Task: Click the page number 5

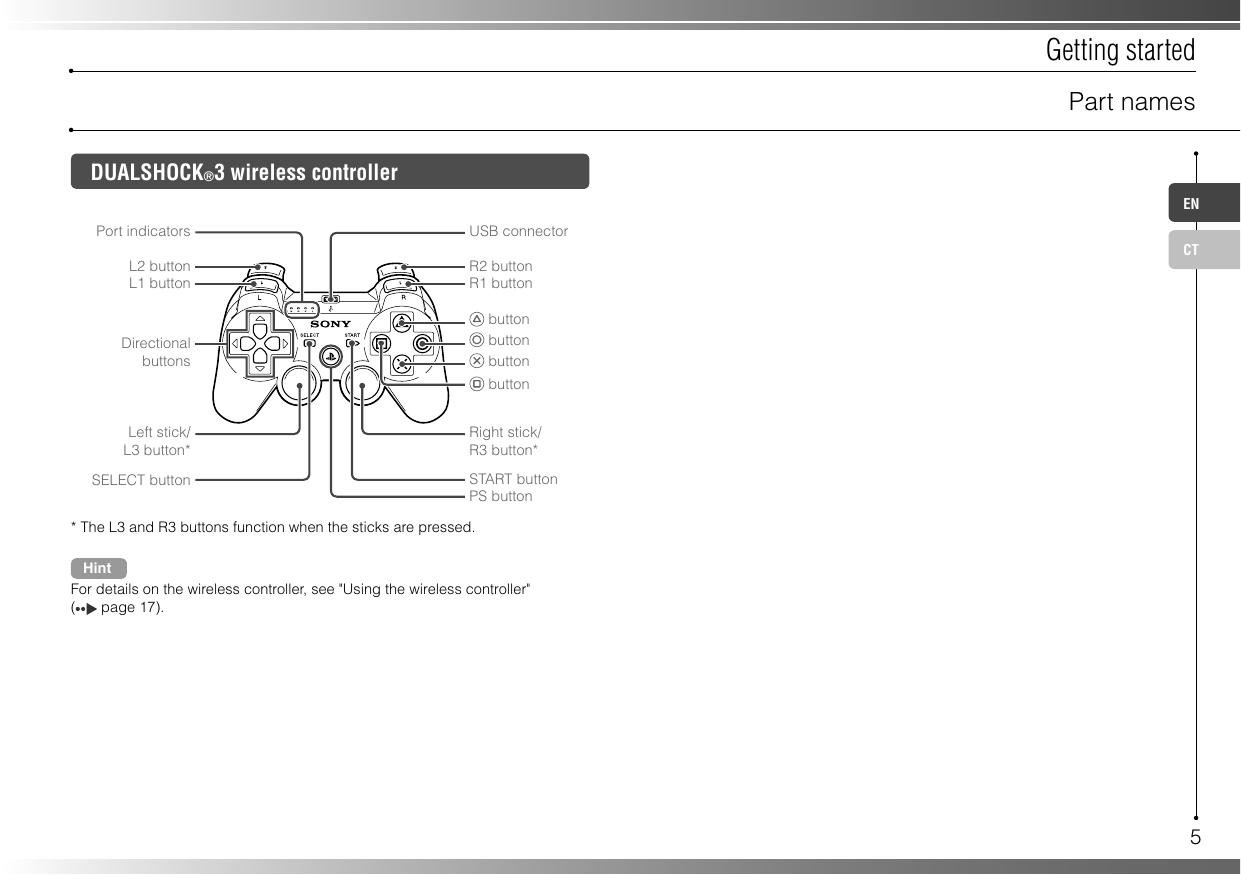Action: (x=1195, y=838)
